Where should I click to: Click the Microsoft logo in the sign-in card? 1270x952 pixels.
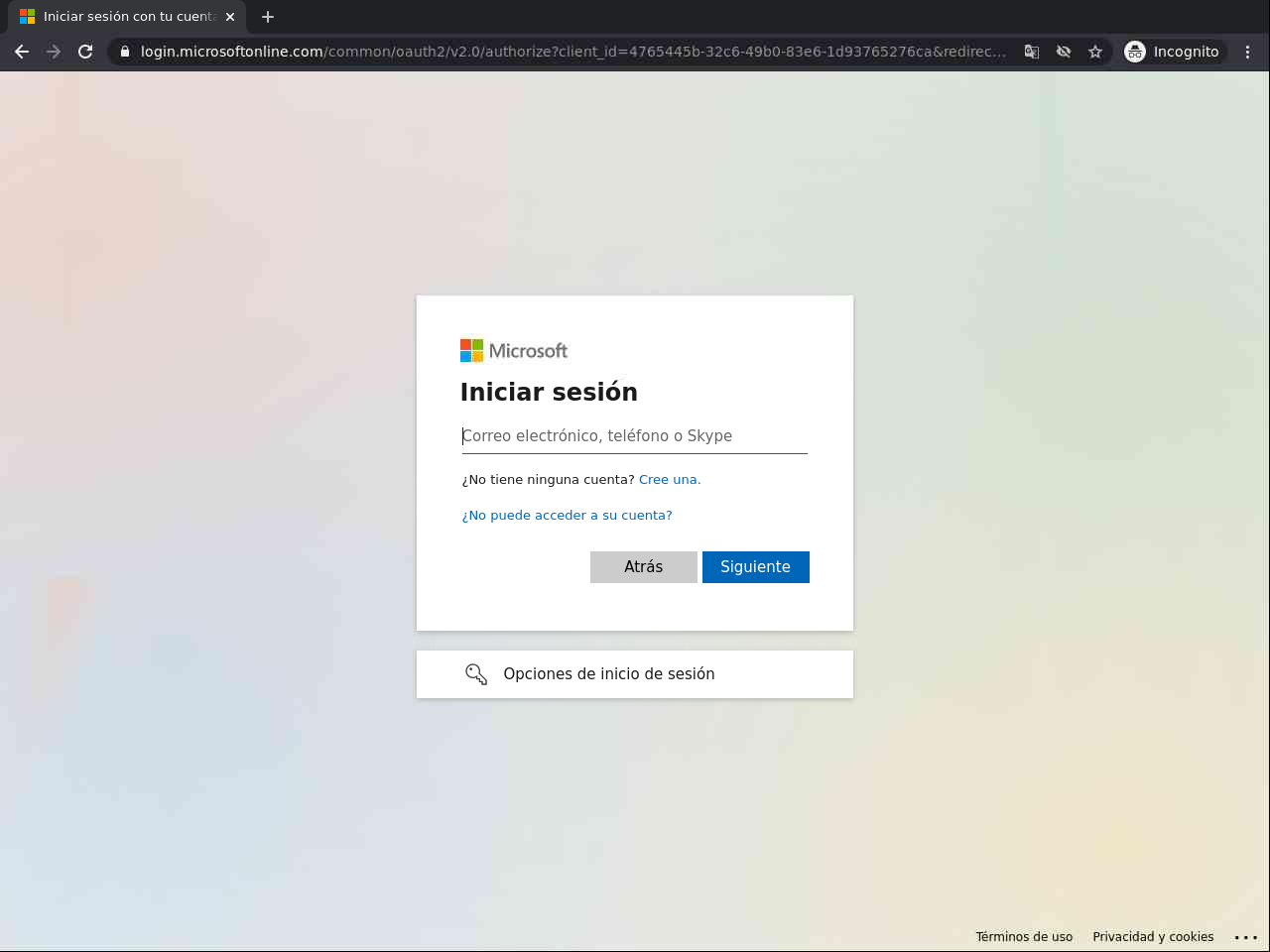tap(514, 351)
